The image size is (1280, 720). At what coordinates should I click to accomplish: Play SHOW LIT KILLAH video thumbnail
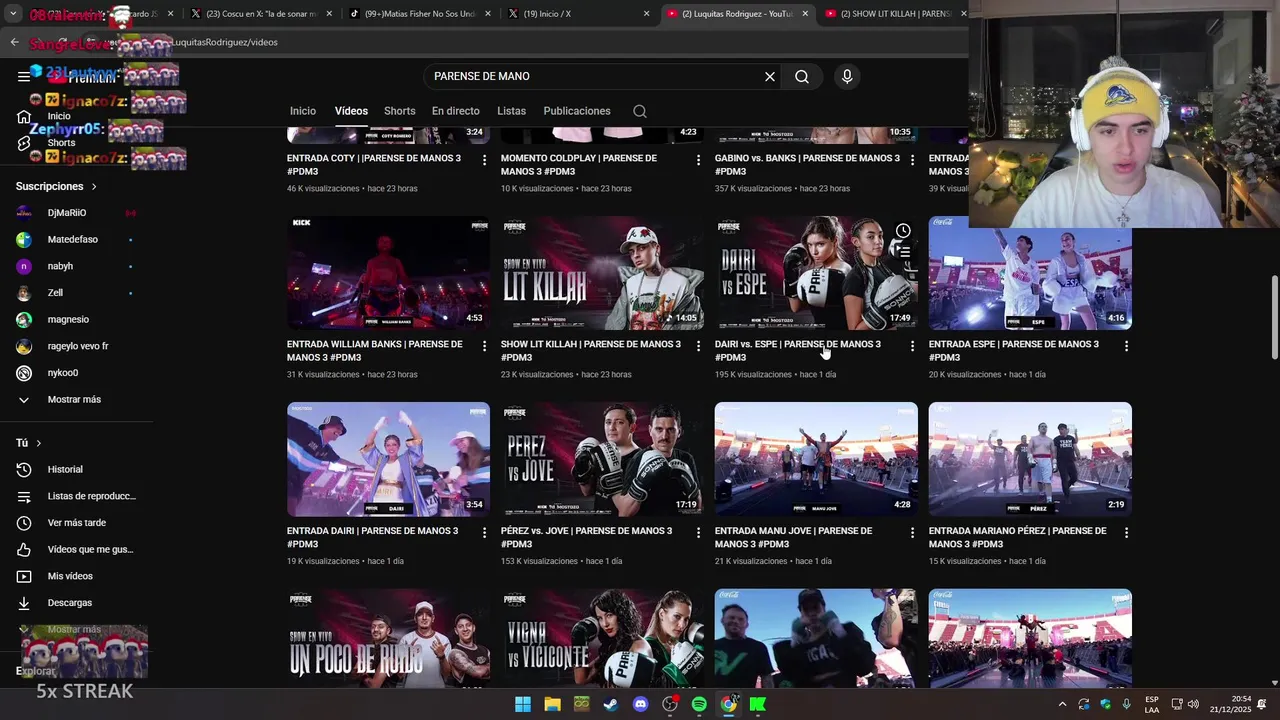pos(602,273)
